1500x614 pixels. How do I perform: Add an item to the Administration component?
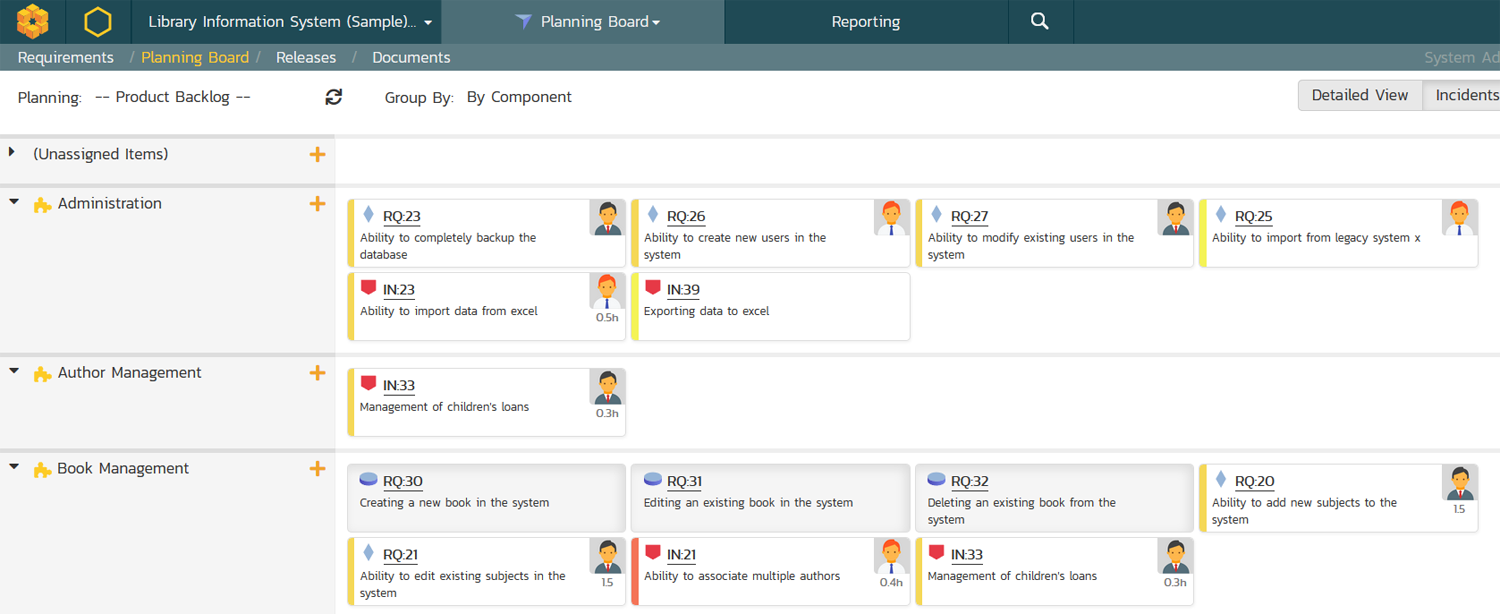pos(317,203)
